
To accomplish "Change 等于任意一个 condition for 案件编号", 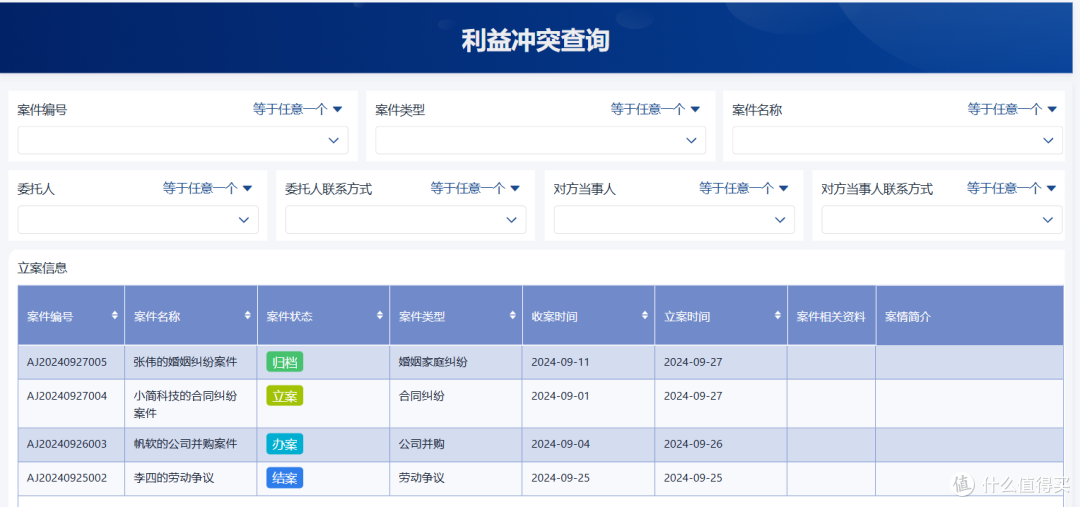I will 298,109.
